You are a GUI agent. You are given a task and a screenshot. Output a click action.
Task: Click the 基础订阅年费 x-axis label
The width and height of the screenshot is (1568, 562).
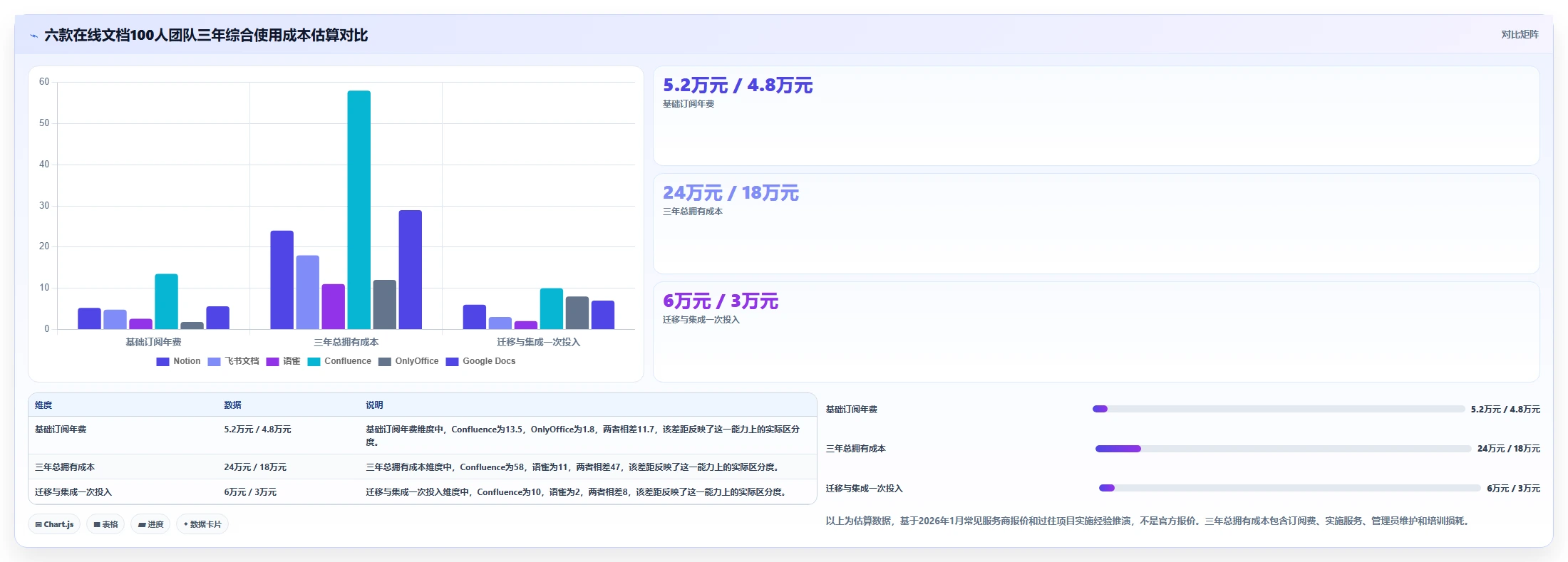[x=153, y=342]
